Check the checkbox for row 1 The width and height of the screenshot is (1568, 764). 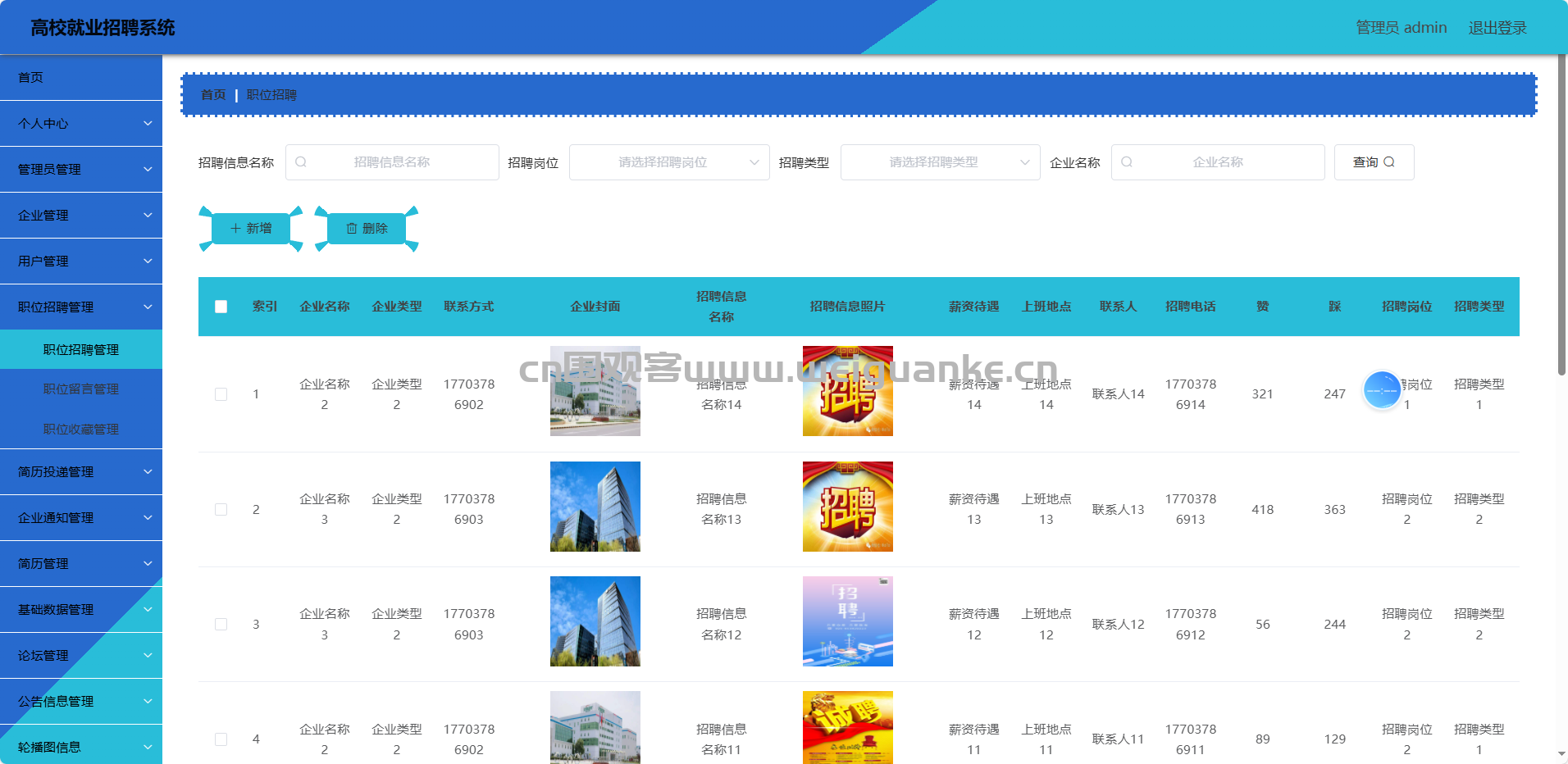pyautogui.click(x=221, y=394)
